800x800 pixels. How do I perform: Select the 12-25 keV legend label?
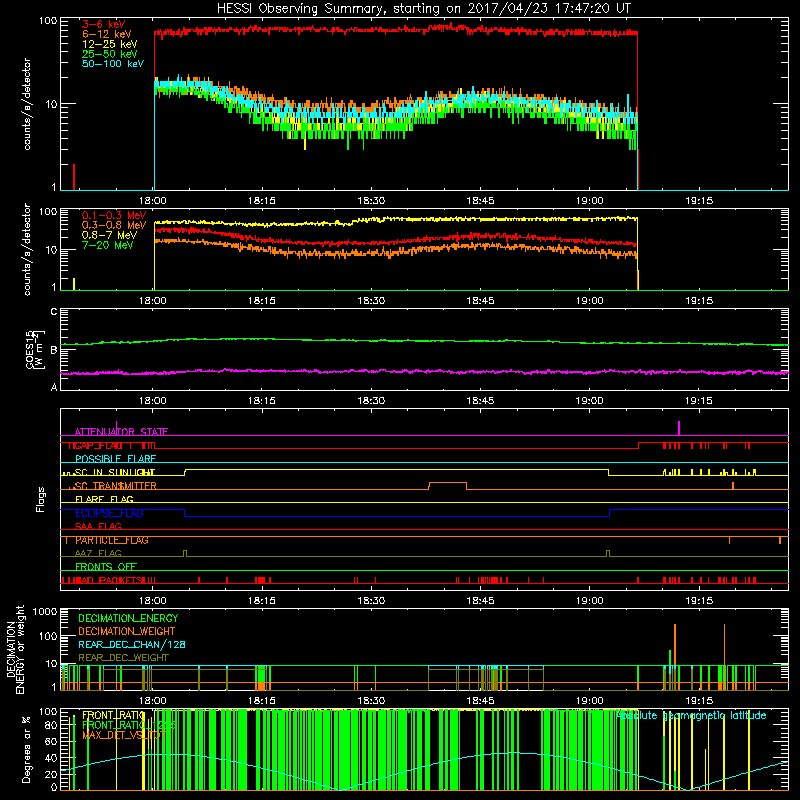110,44
